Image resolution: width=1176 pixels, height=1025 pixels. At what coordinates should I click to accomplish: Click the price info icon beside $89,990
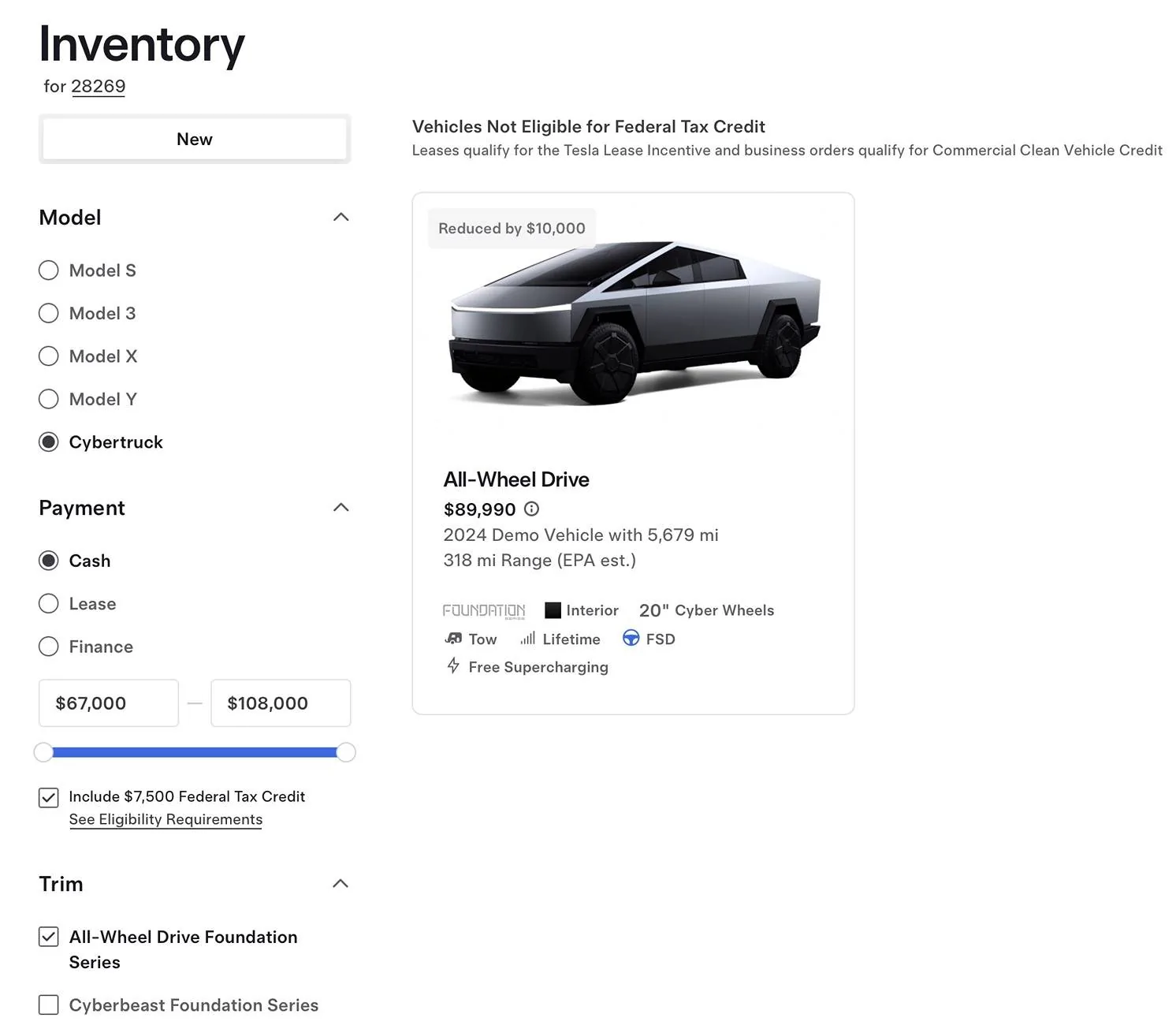tap(531, 509)
